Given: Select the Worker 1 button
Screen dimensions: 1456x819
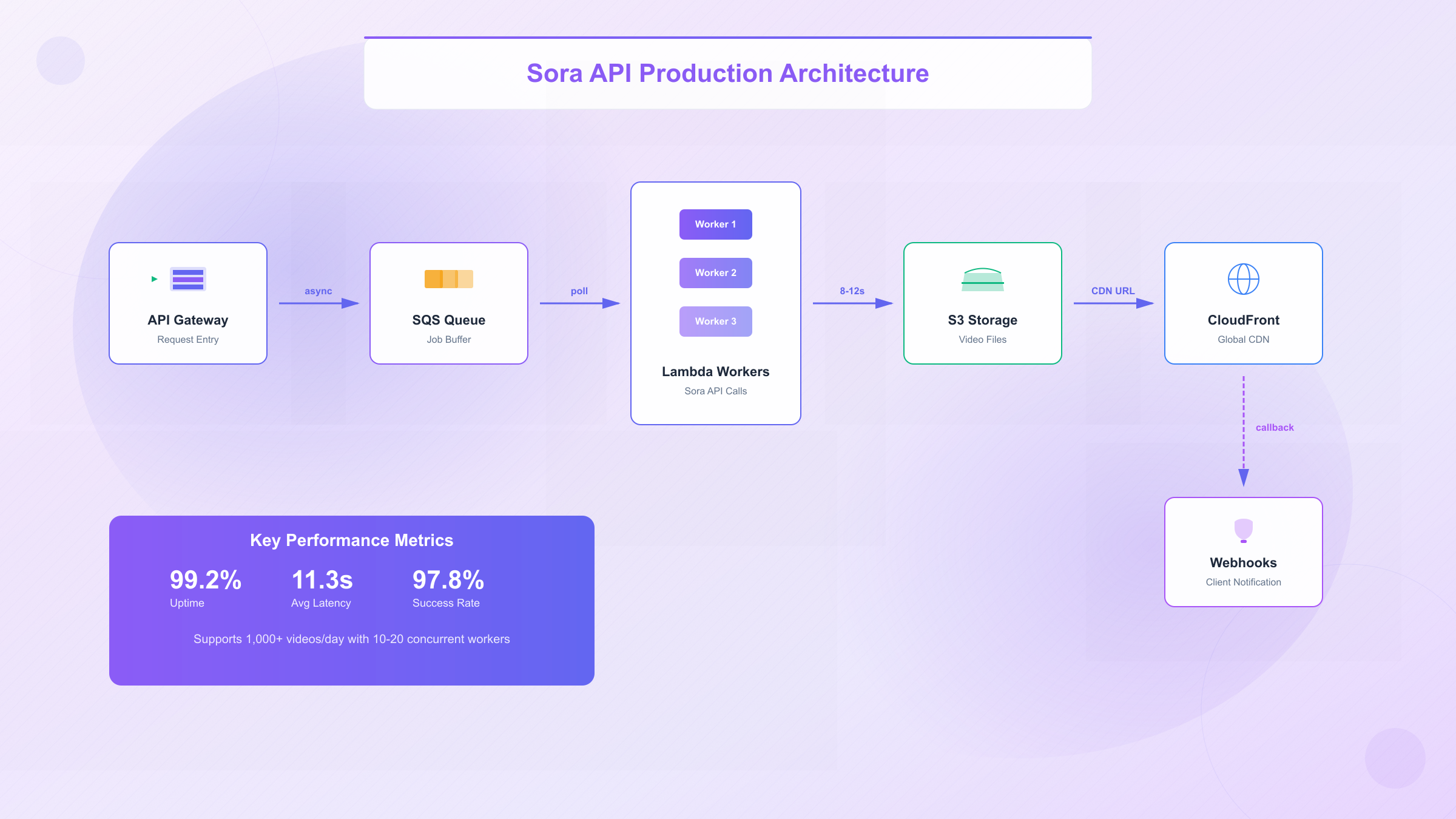Looking at the screenshot, I should point(715,224).
